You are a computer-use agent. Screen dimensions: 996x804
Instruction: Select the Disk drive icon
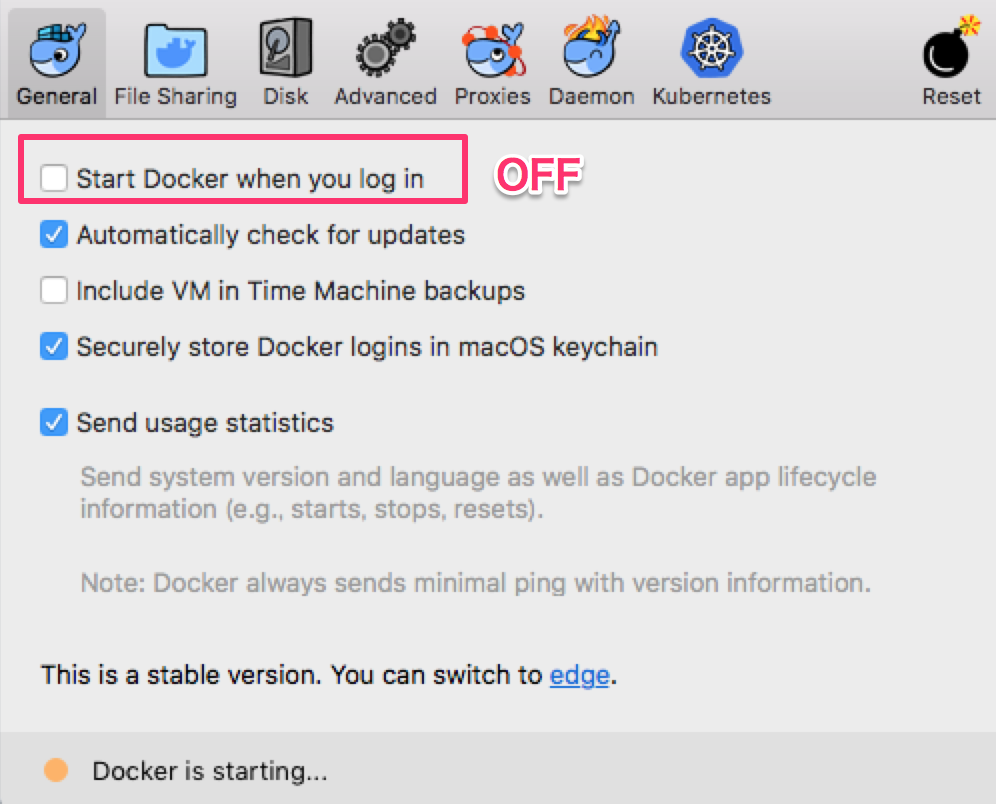pyautogui.click(x=286, y=49)
